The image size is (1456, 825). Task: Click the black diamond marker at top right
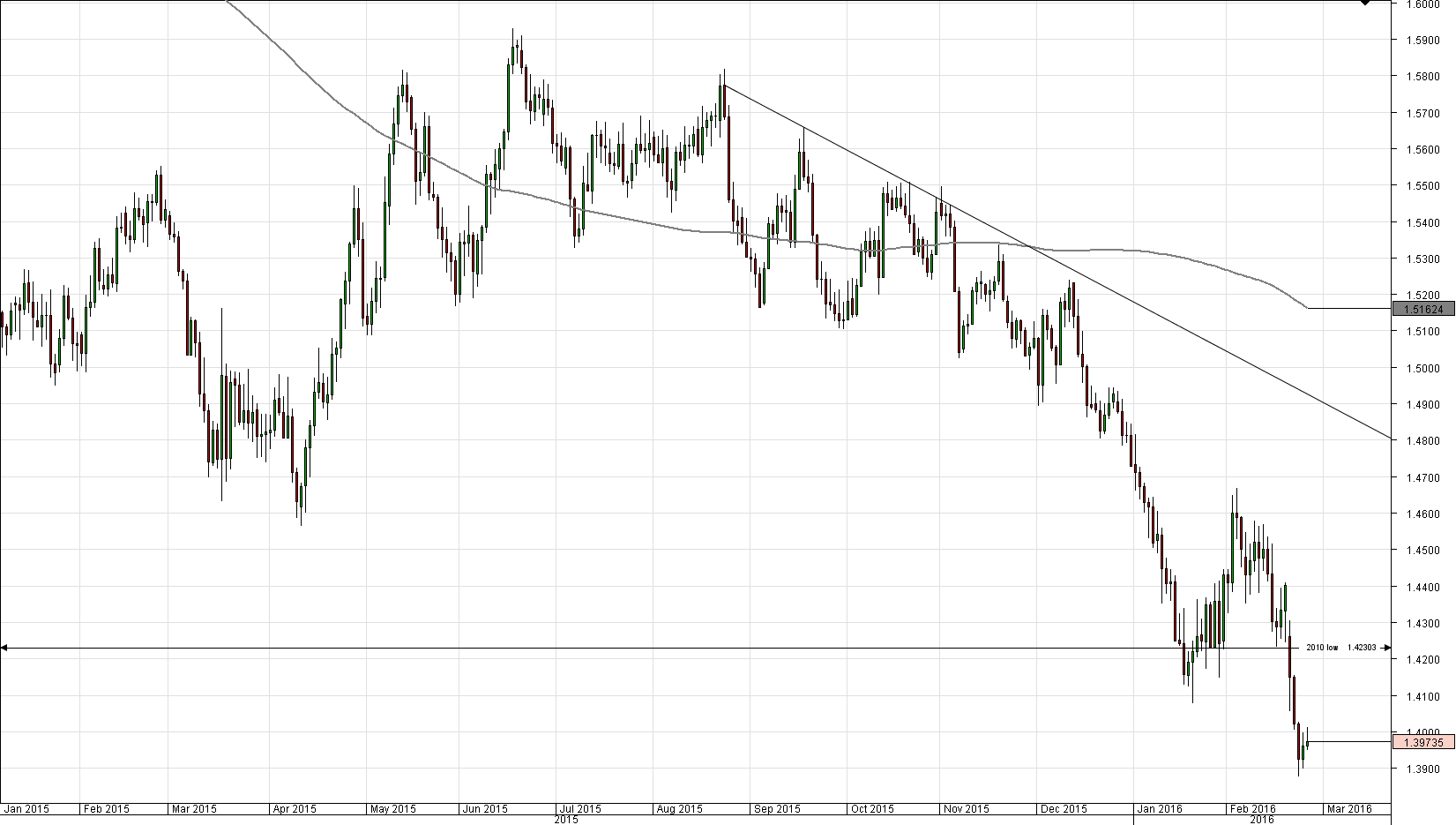pyautogui.click(x=1365, y=3)
